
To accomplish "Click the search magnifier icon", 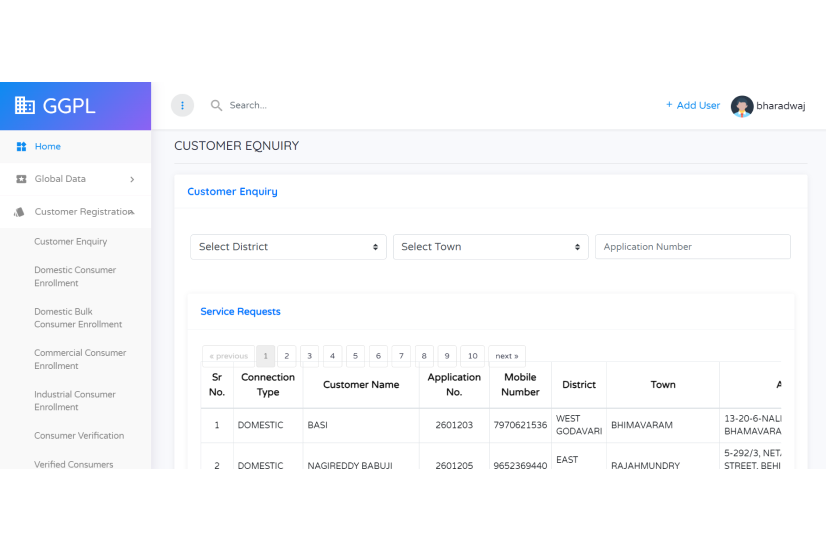I will [216, 105].
